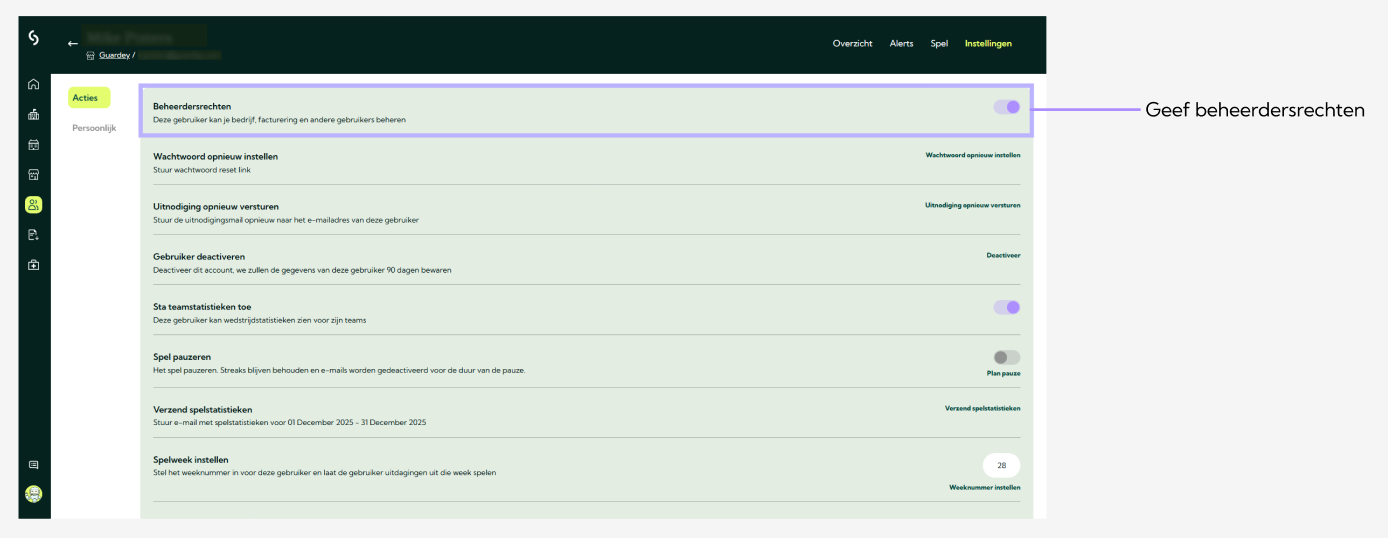Select the Persoonlijk section in the side menu

pos(94,128)
